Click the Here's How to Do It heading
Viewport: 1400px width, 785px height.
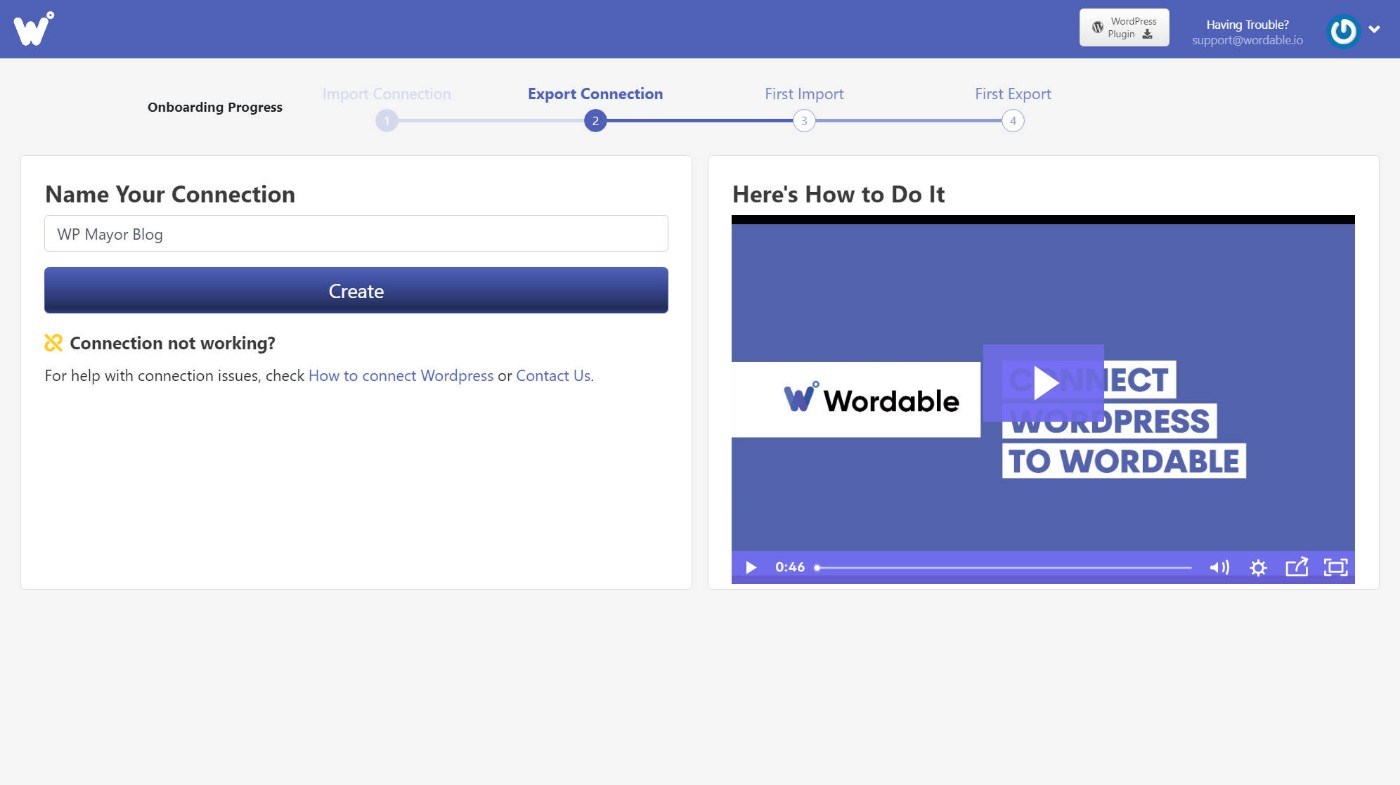[x=838, y=194]
